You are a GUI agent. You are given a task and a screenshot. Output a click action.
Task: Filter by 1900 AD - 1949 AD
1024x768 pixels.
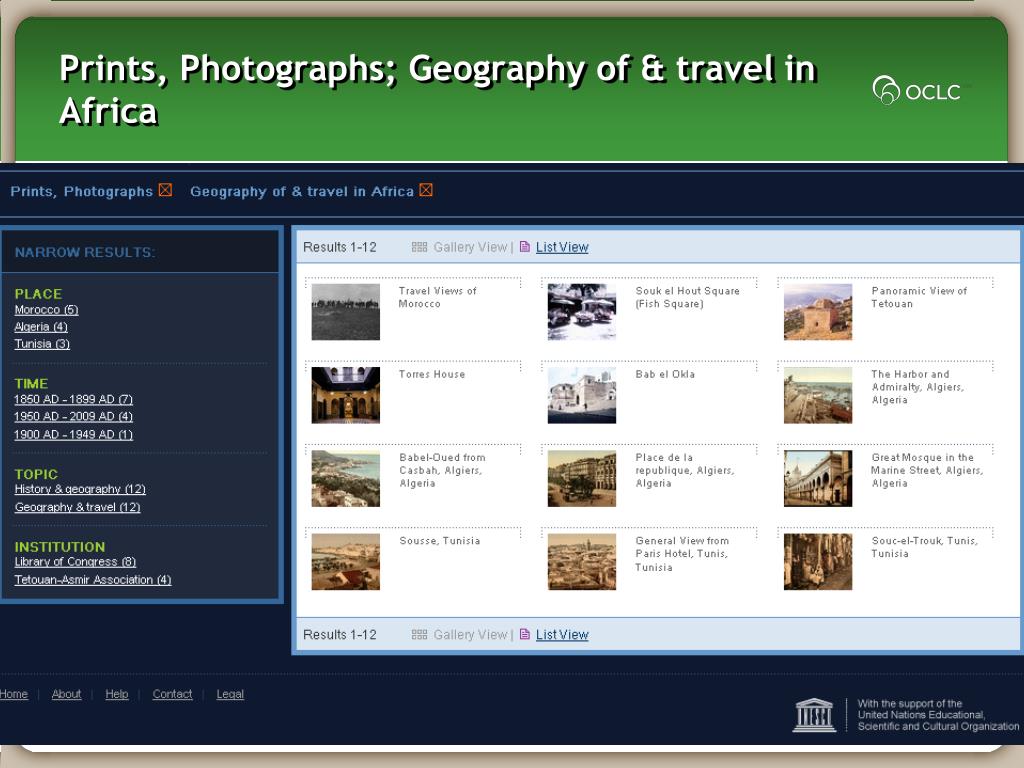coord(74,434)
